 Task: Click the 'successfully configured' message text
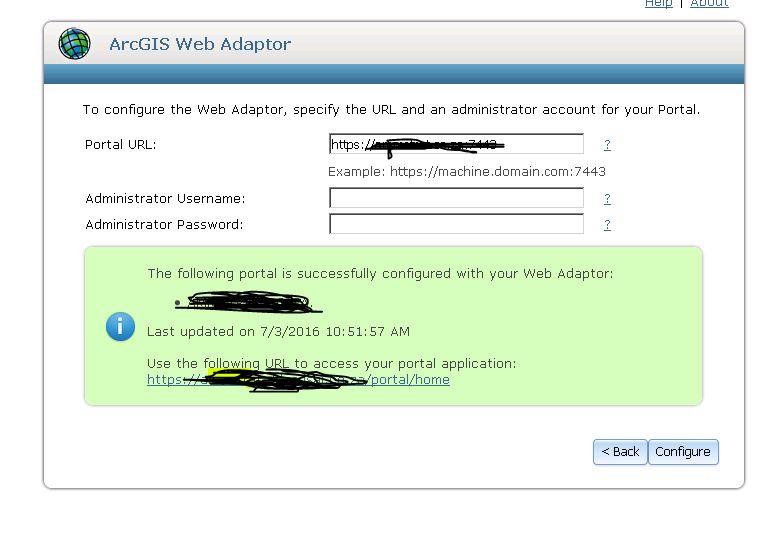tap(381, 274)
